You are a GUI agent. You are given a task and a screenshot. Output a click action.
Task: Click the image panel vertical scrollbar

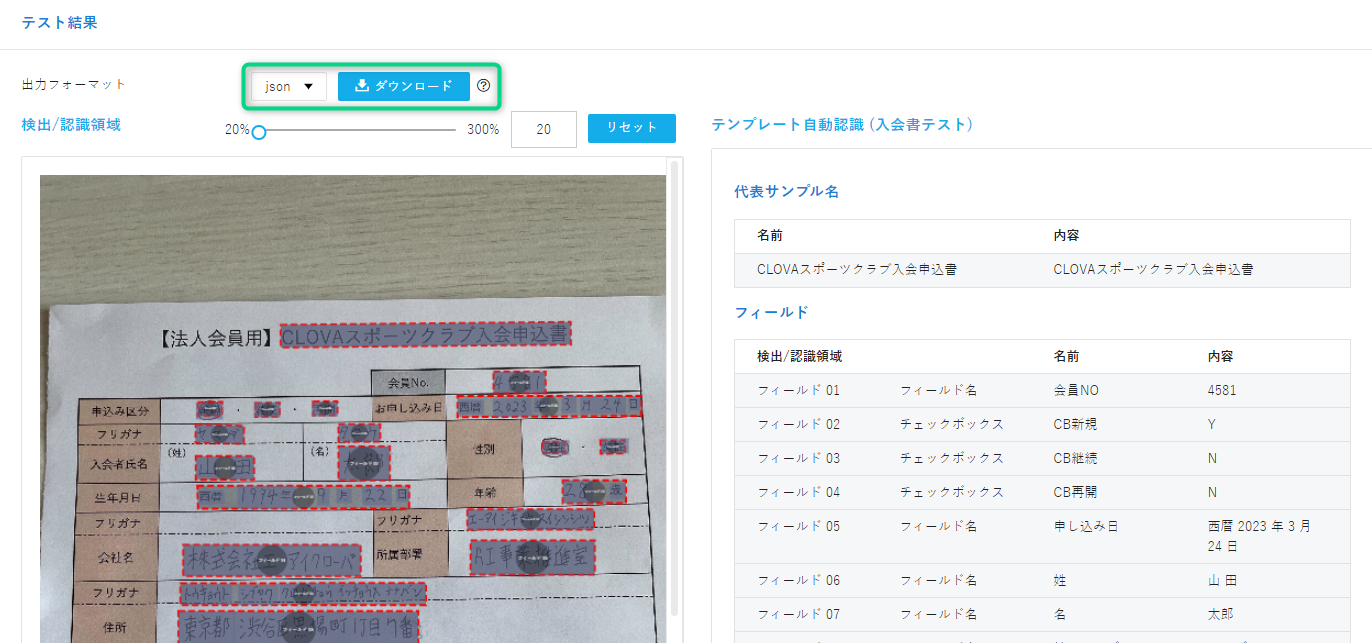(x=675, y=390)
